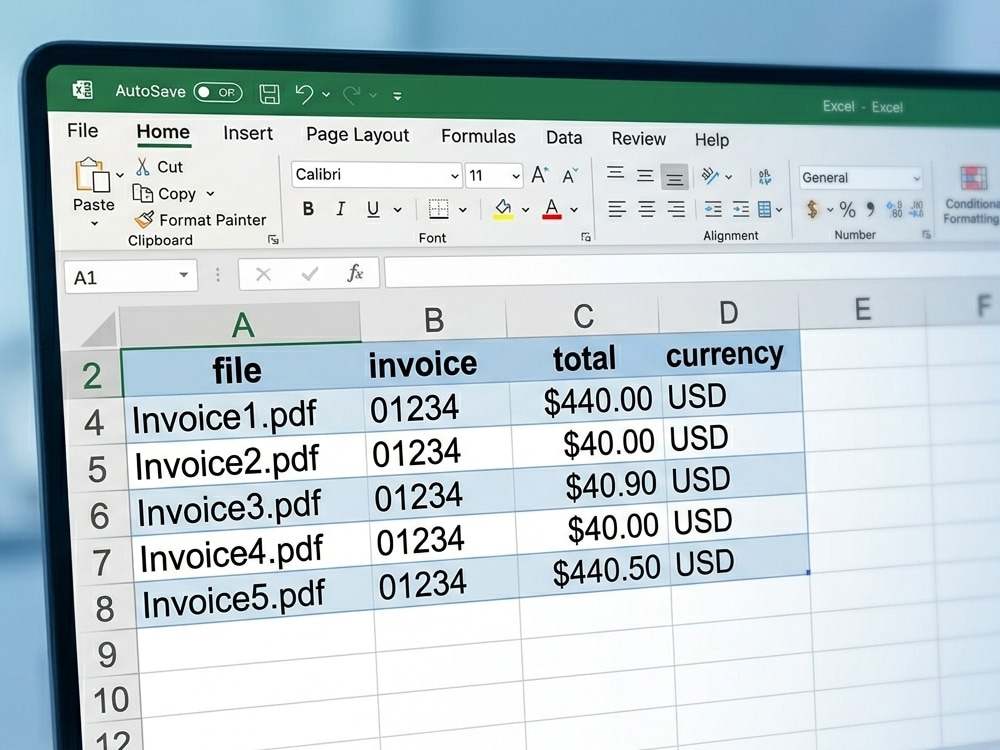Click the Cut button
Screen dimensions: 1000x750
pyautogui.click(x=159, y=167)
